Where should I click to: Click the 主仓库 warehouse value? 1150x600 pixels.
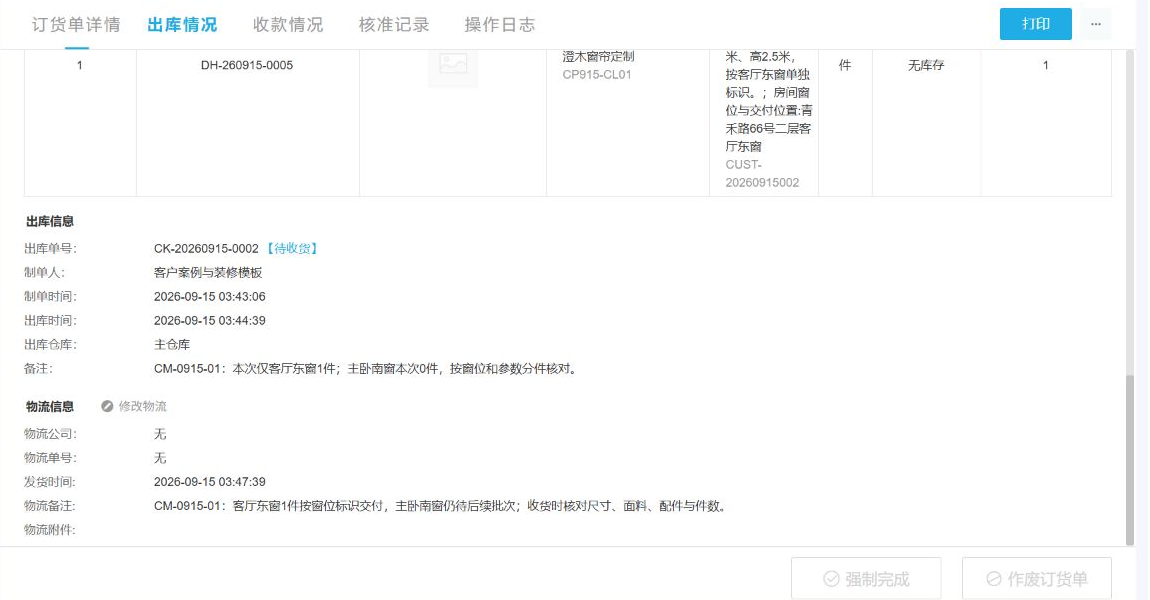click(x=172, y=345)
